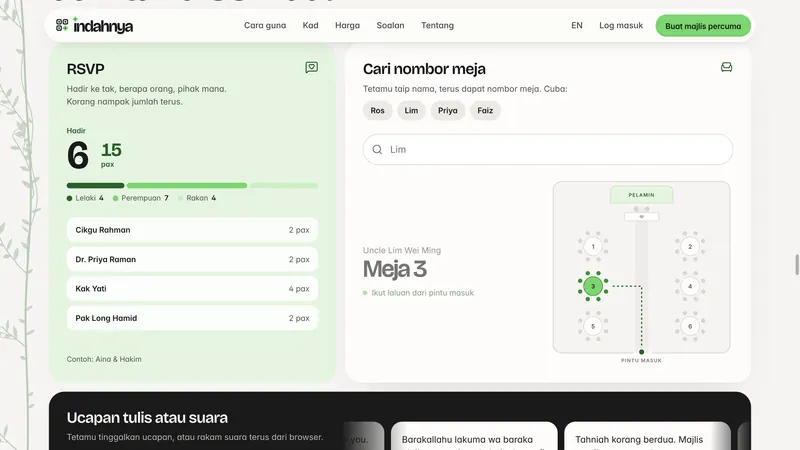
Task: Click the Pintu Masuk entrance dot
Action: [641, 352]
